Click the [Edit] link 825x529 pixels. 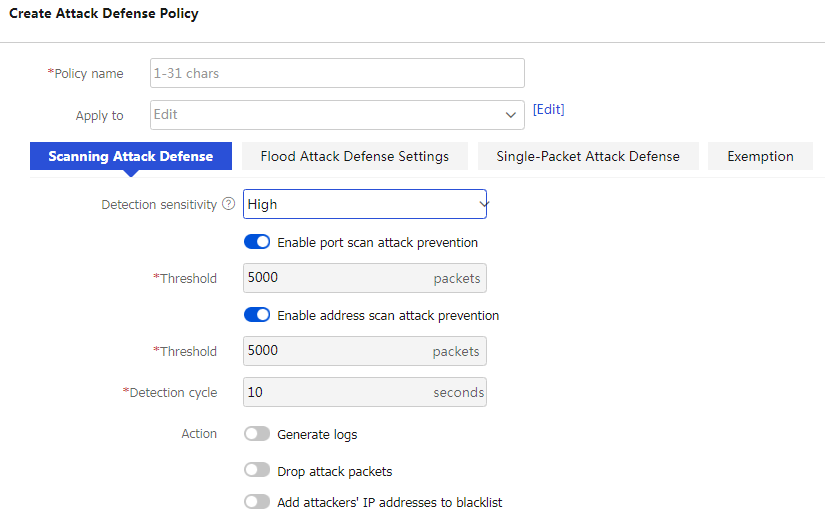coord(548,109)
